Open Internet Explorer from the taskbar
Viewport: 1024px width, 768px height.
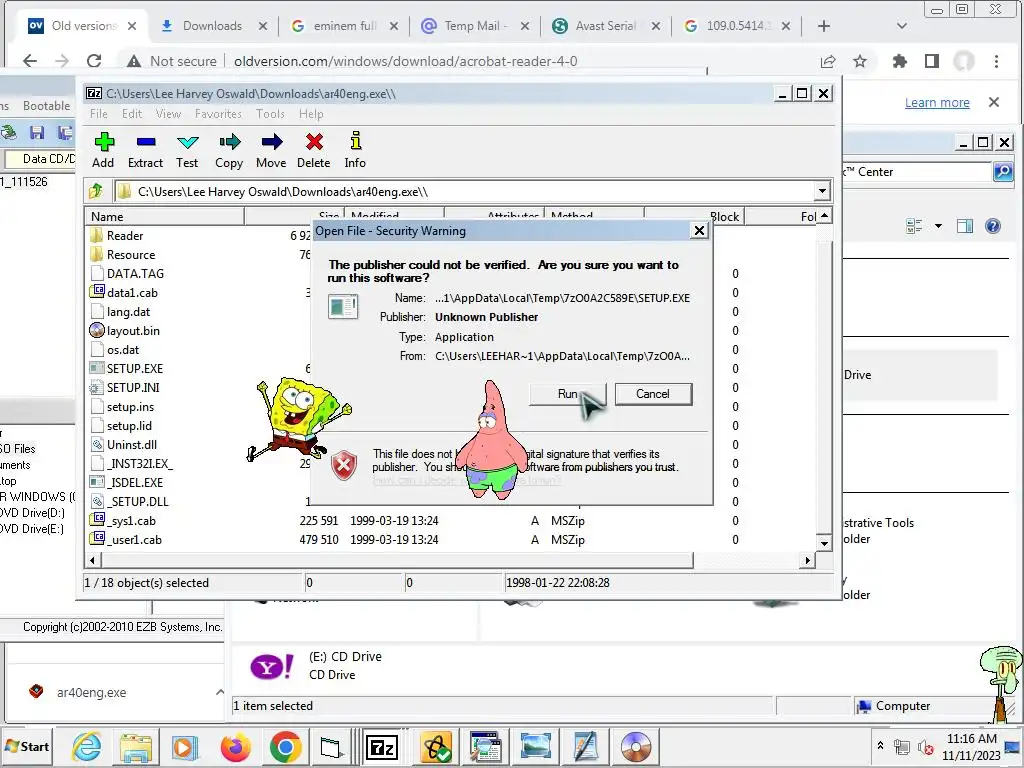tap(87, 746)
